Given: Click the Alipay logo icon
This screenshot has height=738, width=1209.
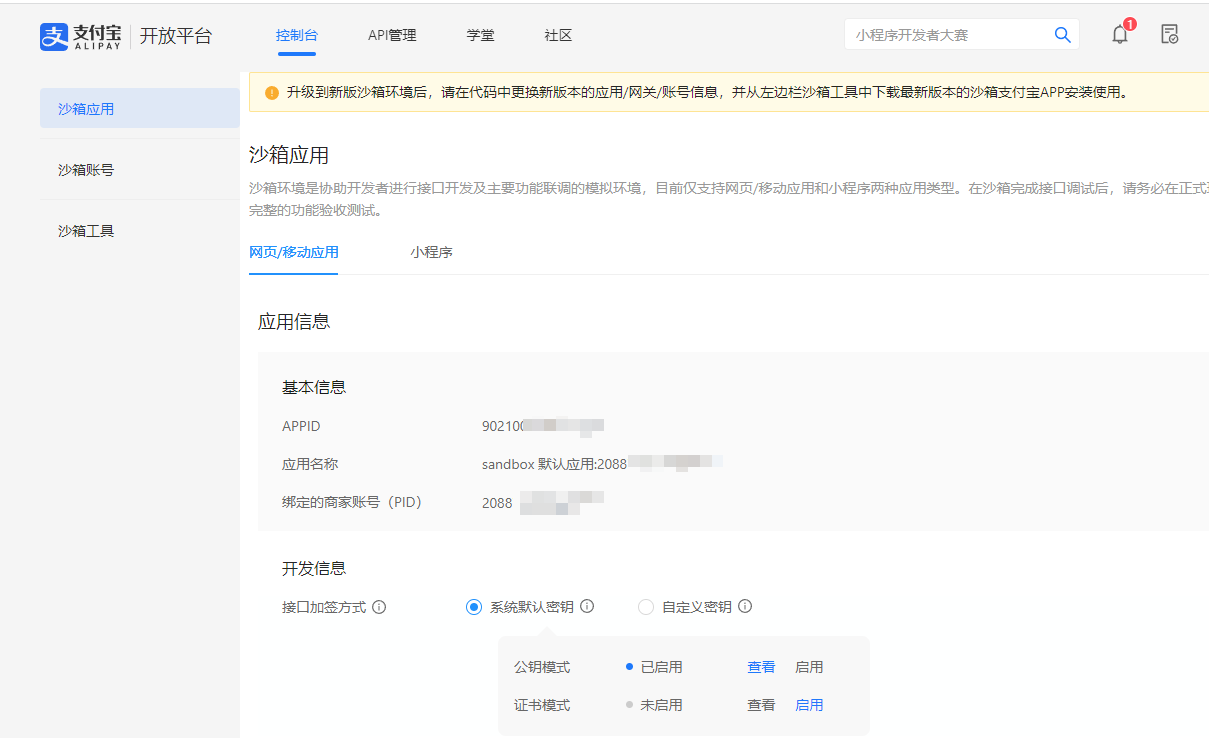Looking at the screenshot, I should 53,36.
